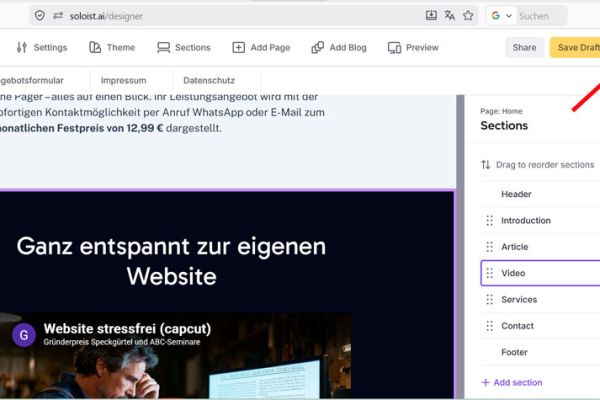Screen dimensions: 600x400
Task: Click the reorder arrows icon
Action: pyautogui.click(x=486, y=165)
